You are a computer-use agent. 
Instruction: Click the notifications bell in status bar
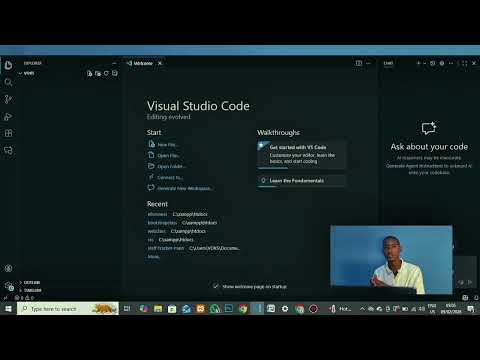point(476,298)
